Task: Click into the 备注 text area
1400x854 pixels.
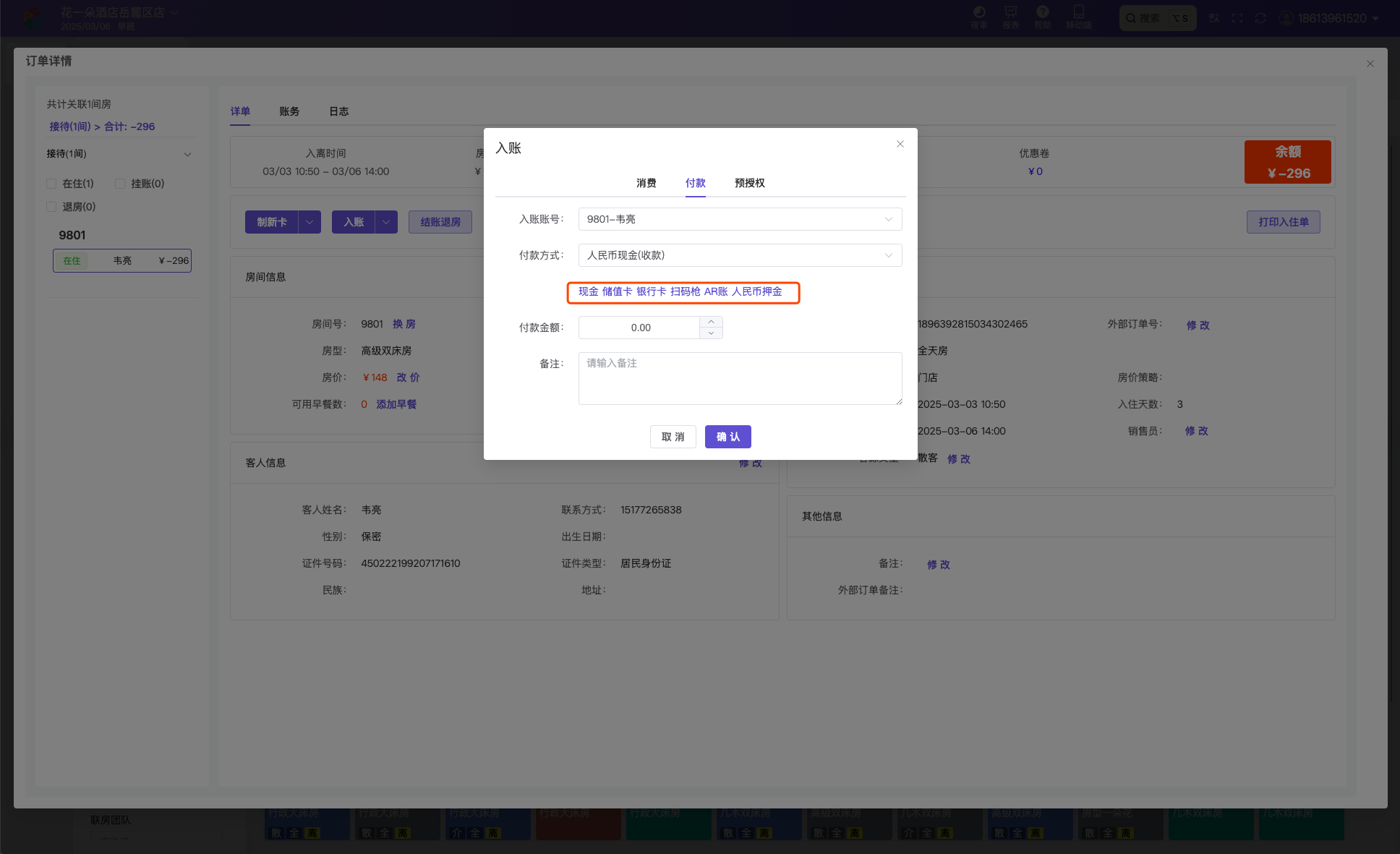Action: [739, 378]
